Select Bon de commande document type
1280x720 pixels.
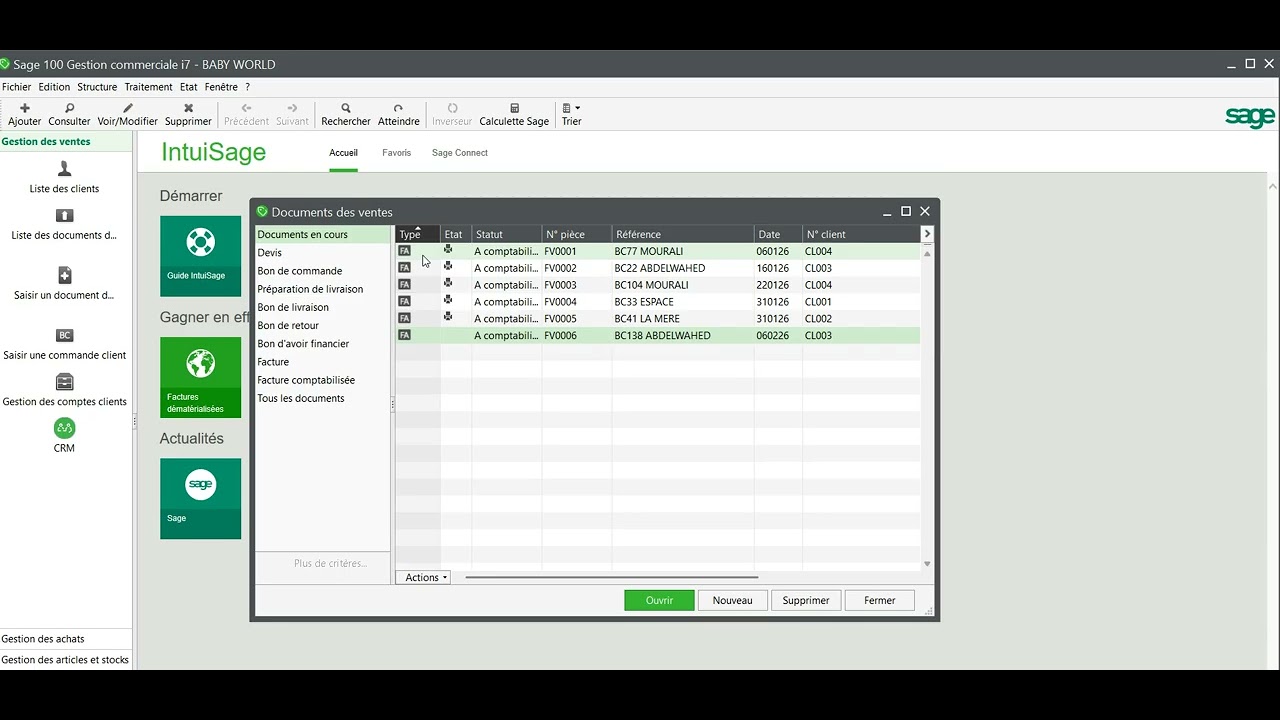[300, 271]
